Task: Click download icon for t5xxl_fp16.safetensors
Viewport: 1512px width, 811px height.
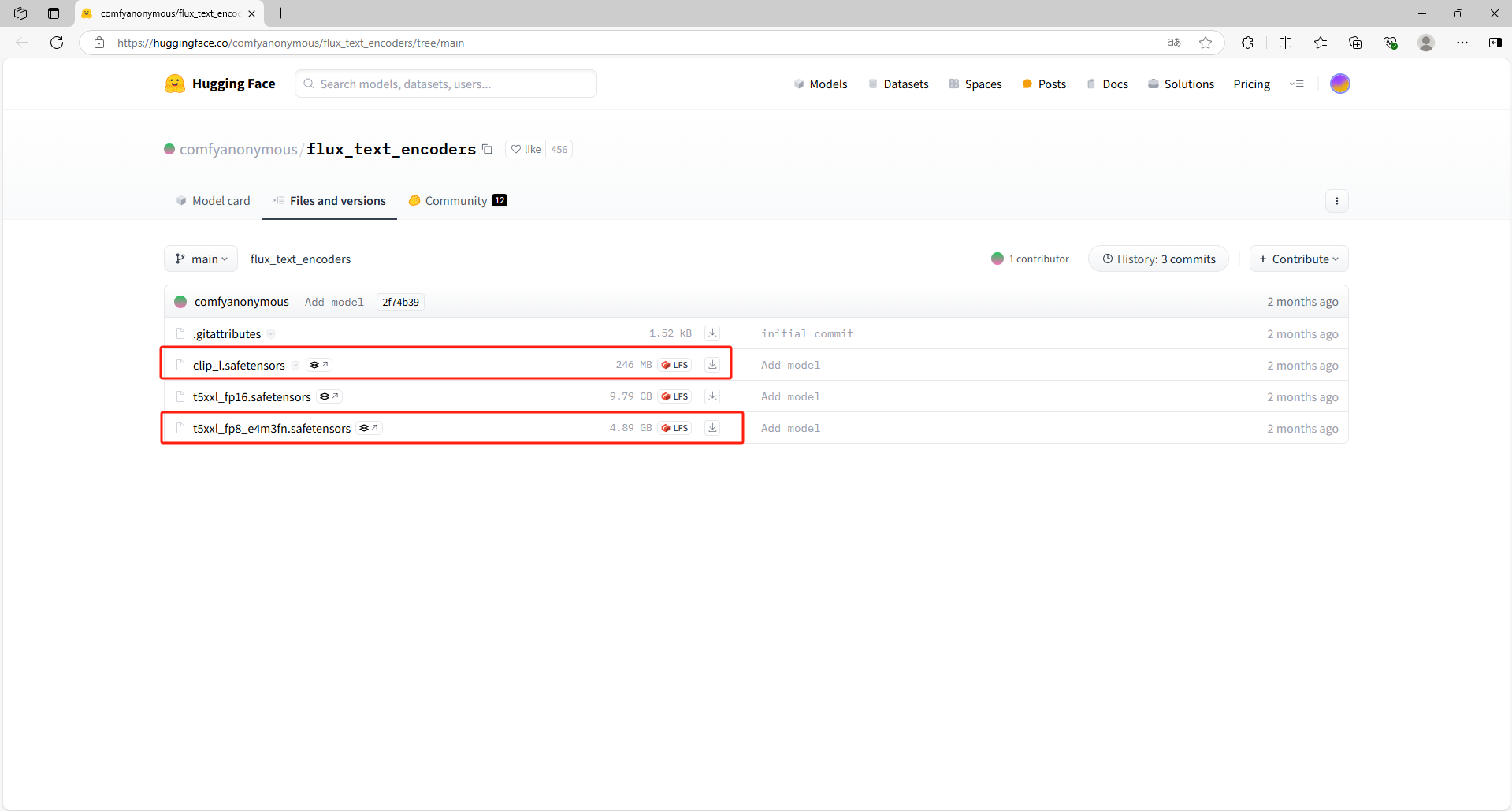Action: [712, 396]
